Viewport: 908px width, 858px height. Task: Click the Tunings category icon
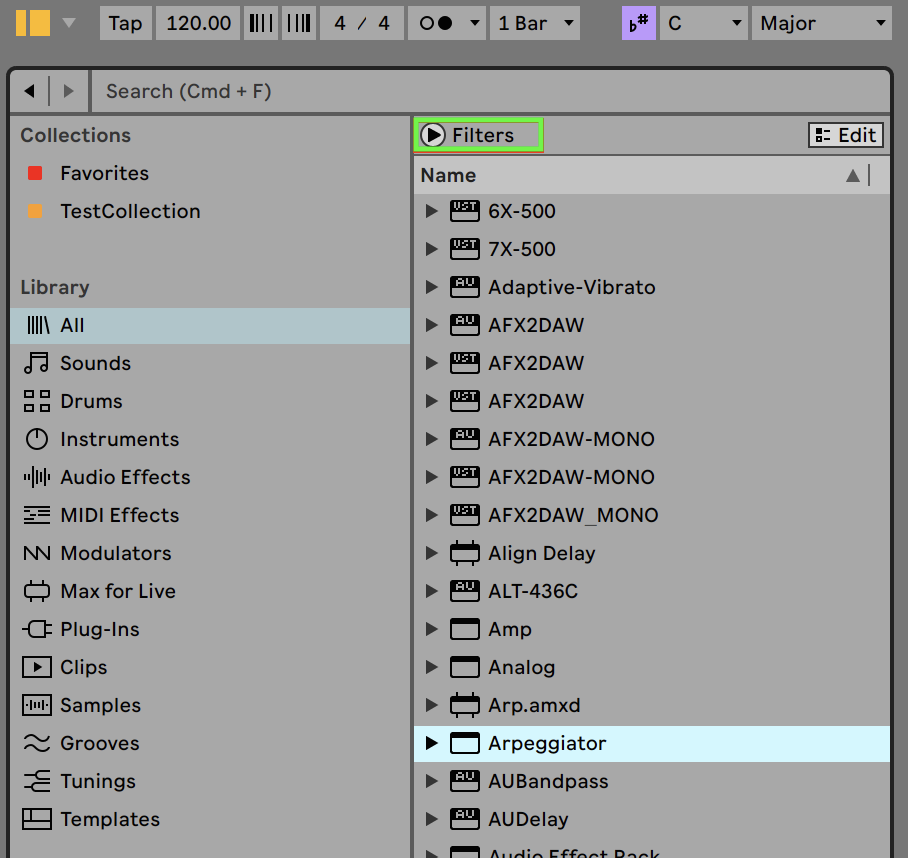[37, 781]
